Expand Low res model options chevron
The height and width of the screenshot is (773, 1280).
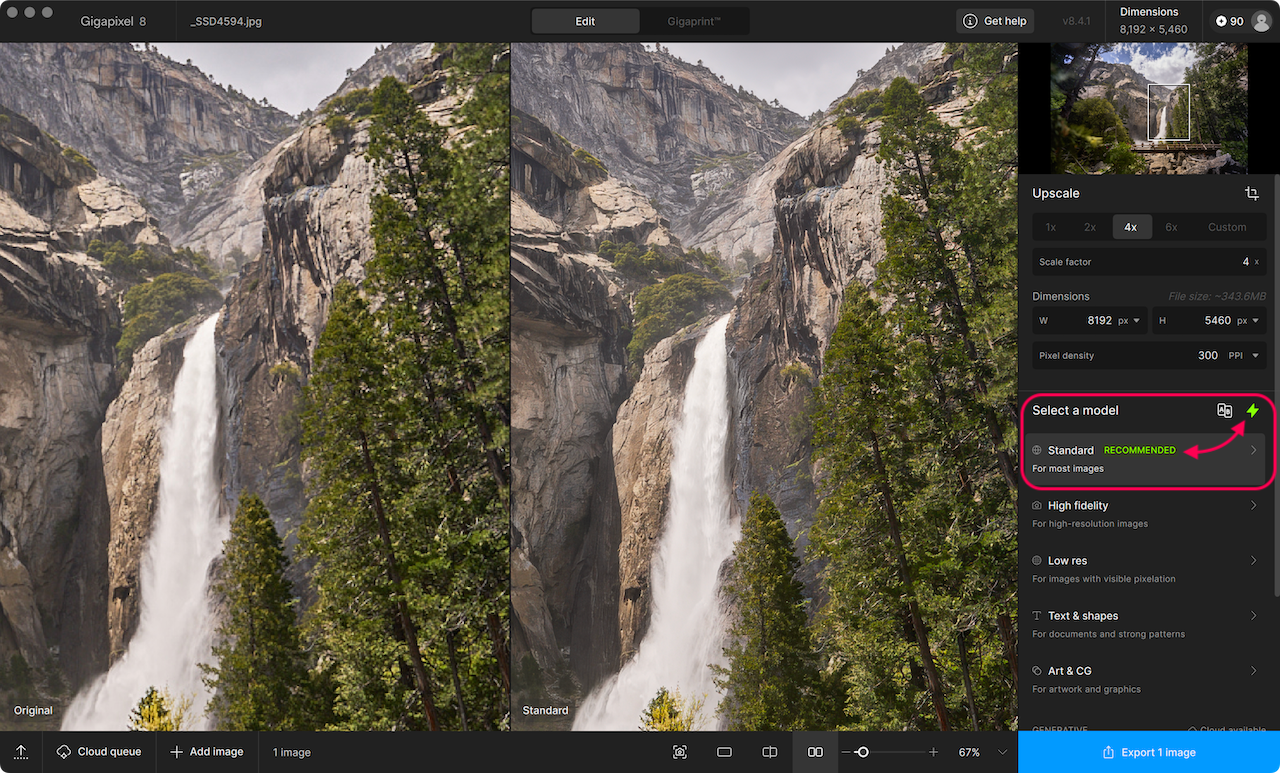(x=1253, y=561)
